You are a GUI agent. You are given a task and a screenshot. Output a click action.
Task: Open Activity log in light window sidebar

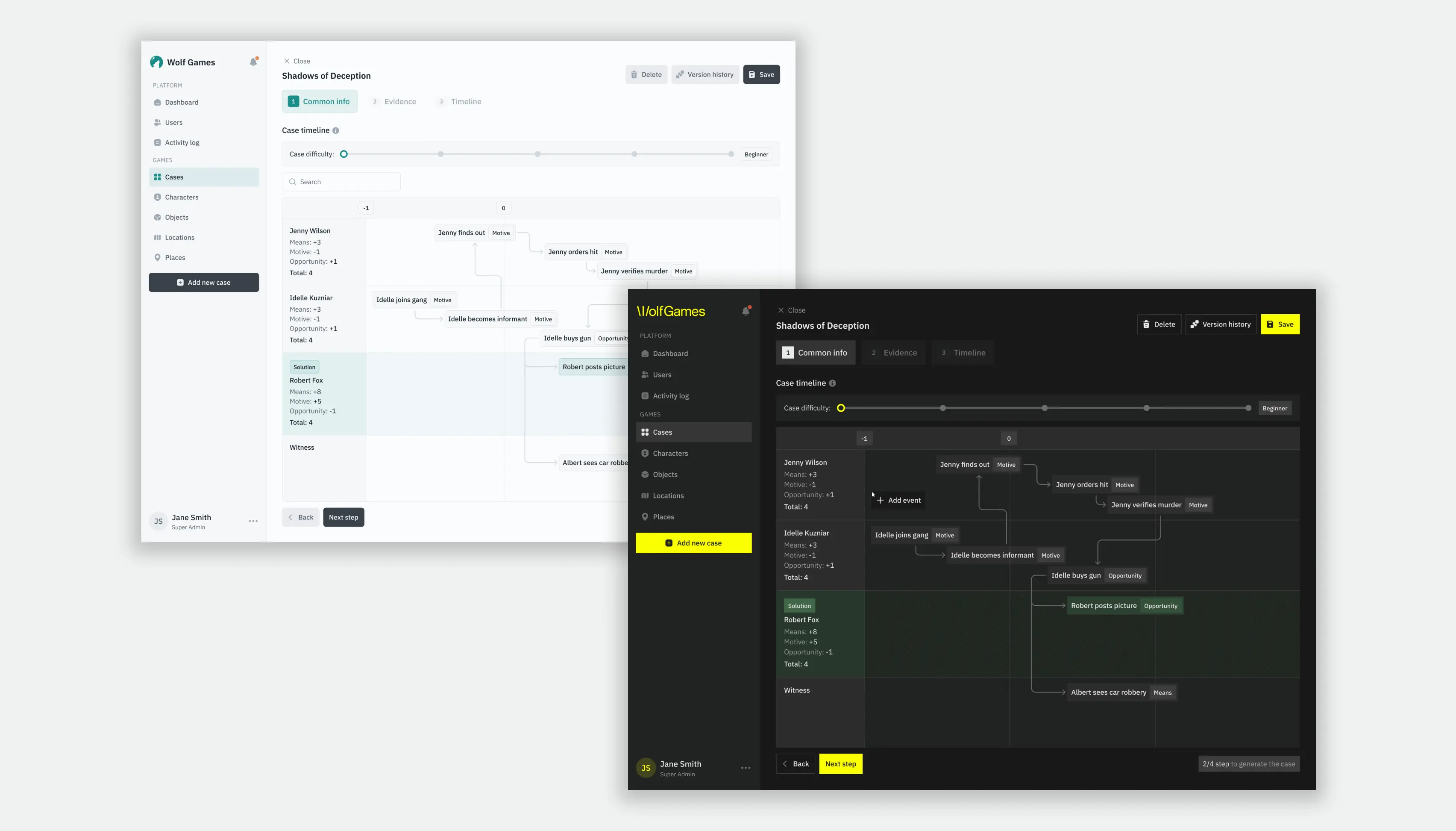[204, 143]
